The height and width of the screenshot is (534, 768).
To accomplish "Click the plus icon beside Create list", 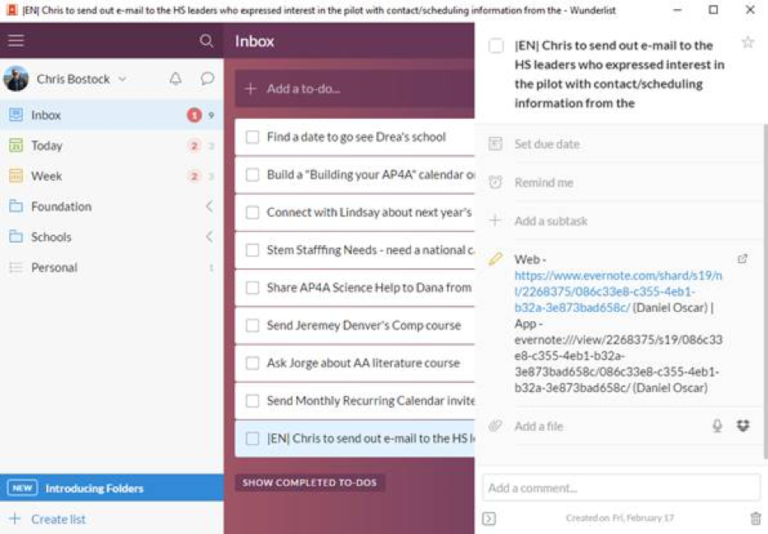I will click(x=15, y=518).
